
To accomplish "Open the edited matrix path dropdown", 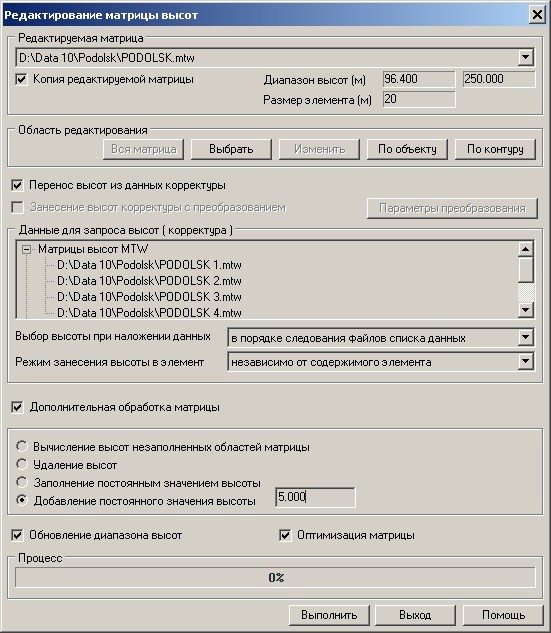I will tap(525, 57).
